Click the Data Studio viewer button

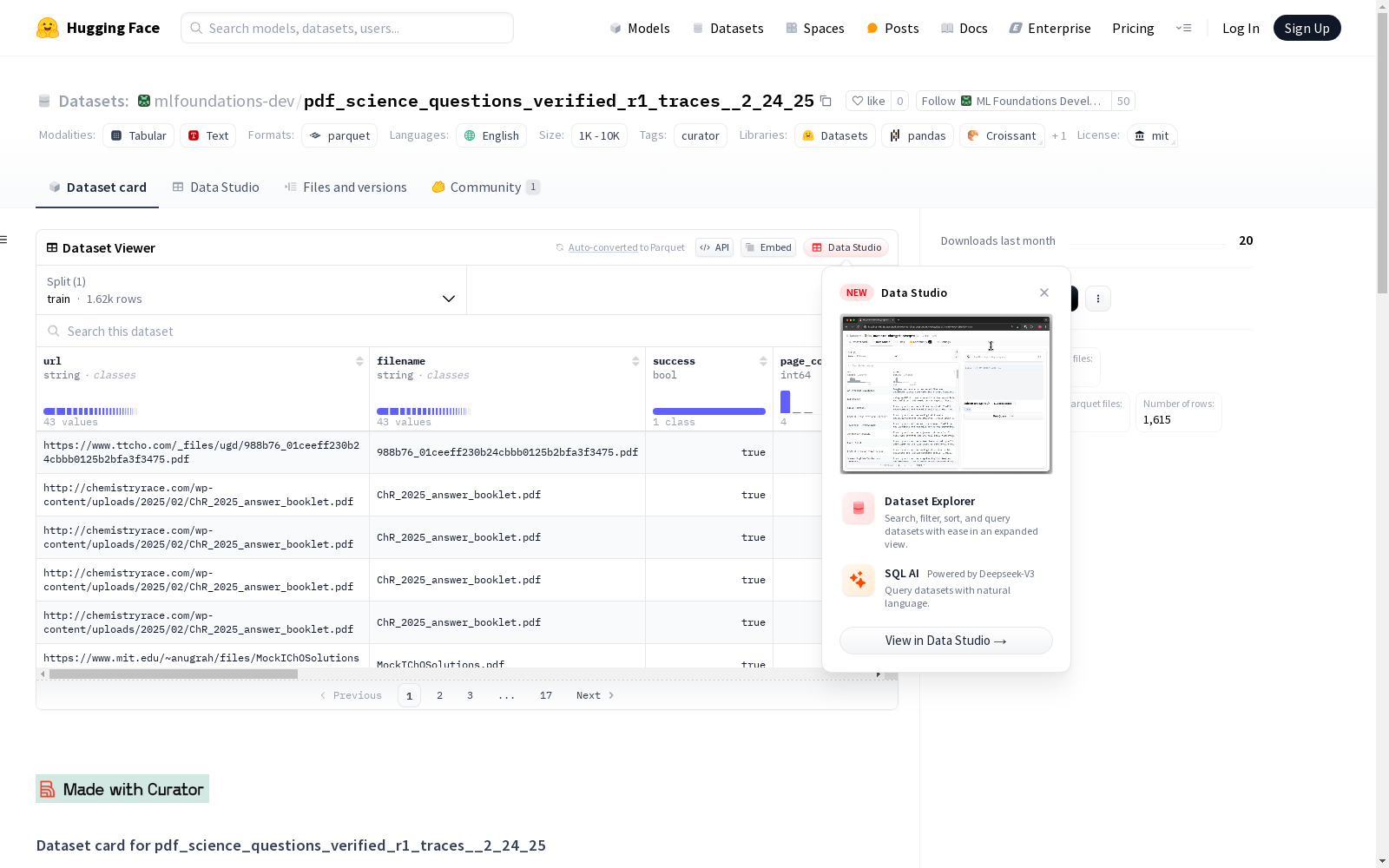coord(846,247)
